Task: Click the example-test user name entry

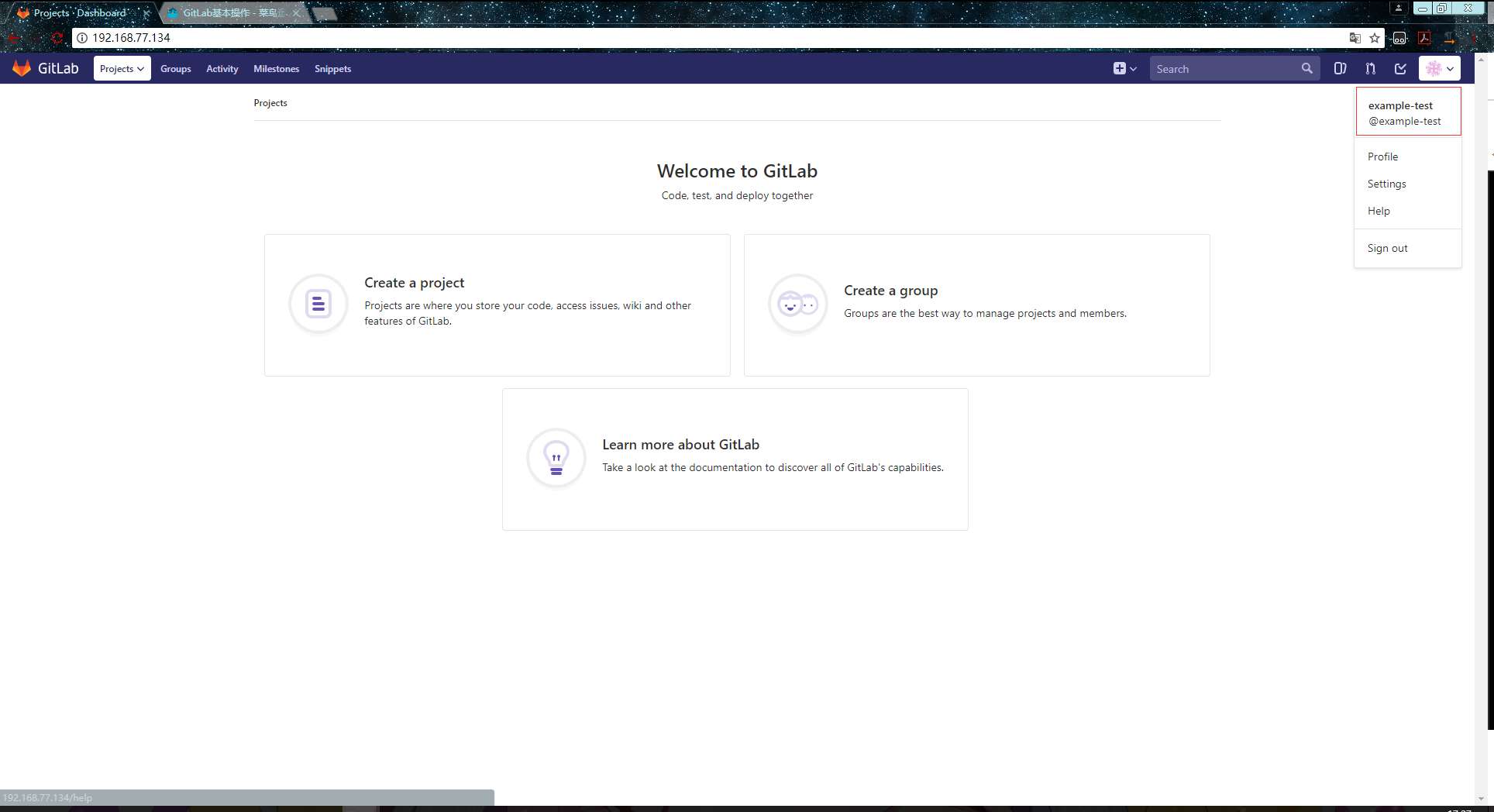Action: tap(1400, 105)
